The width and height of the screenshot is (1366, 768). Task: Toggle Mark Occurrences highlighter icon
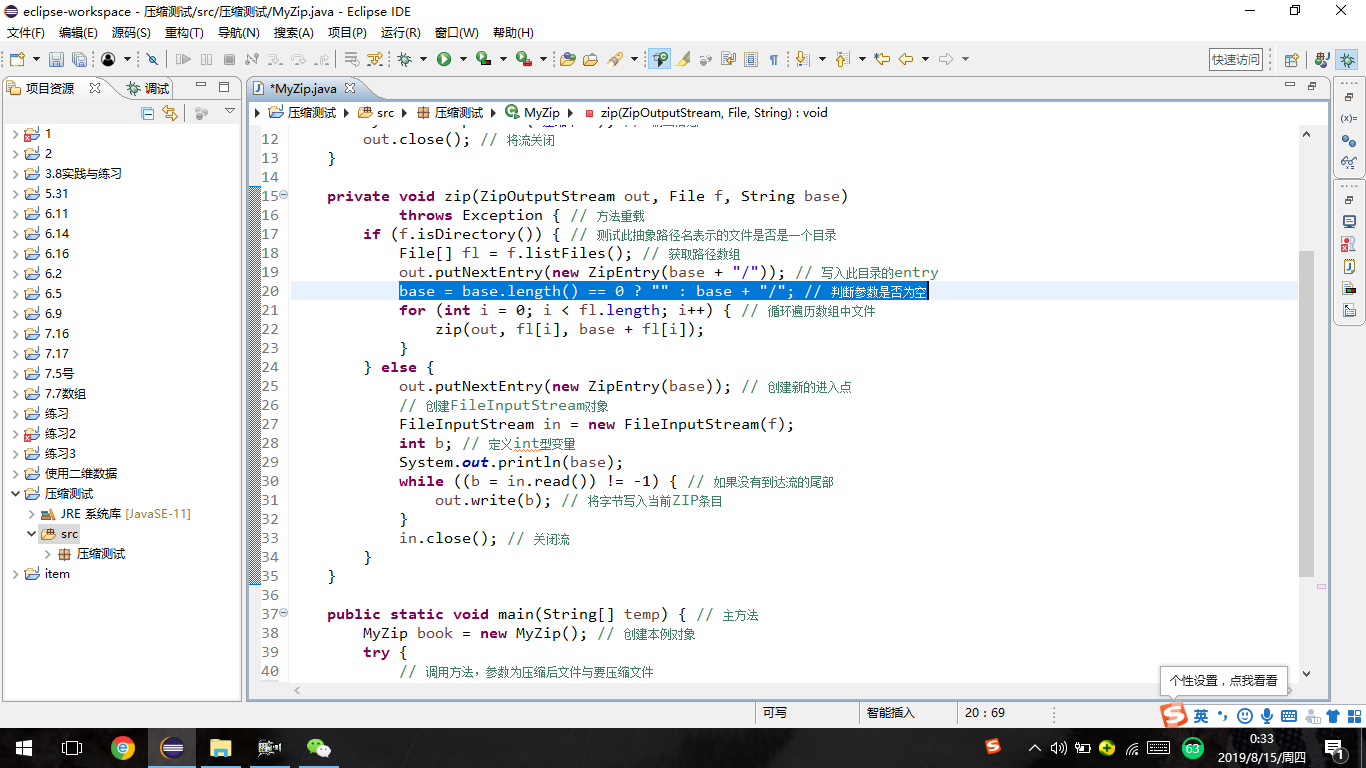click(684, 59)
